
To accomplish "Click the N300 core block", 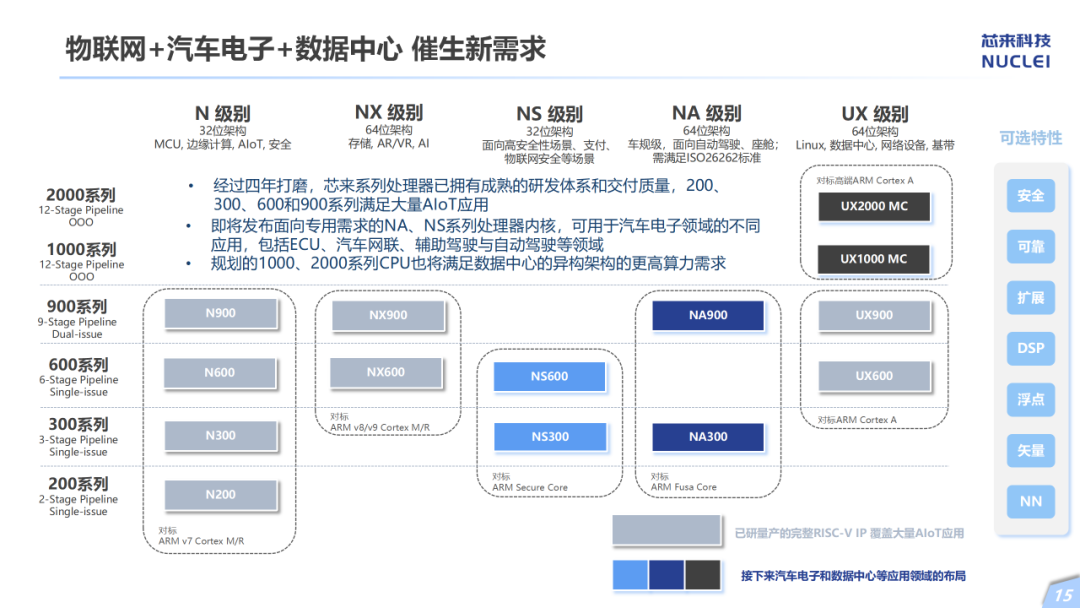I will pos(220,435).
